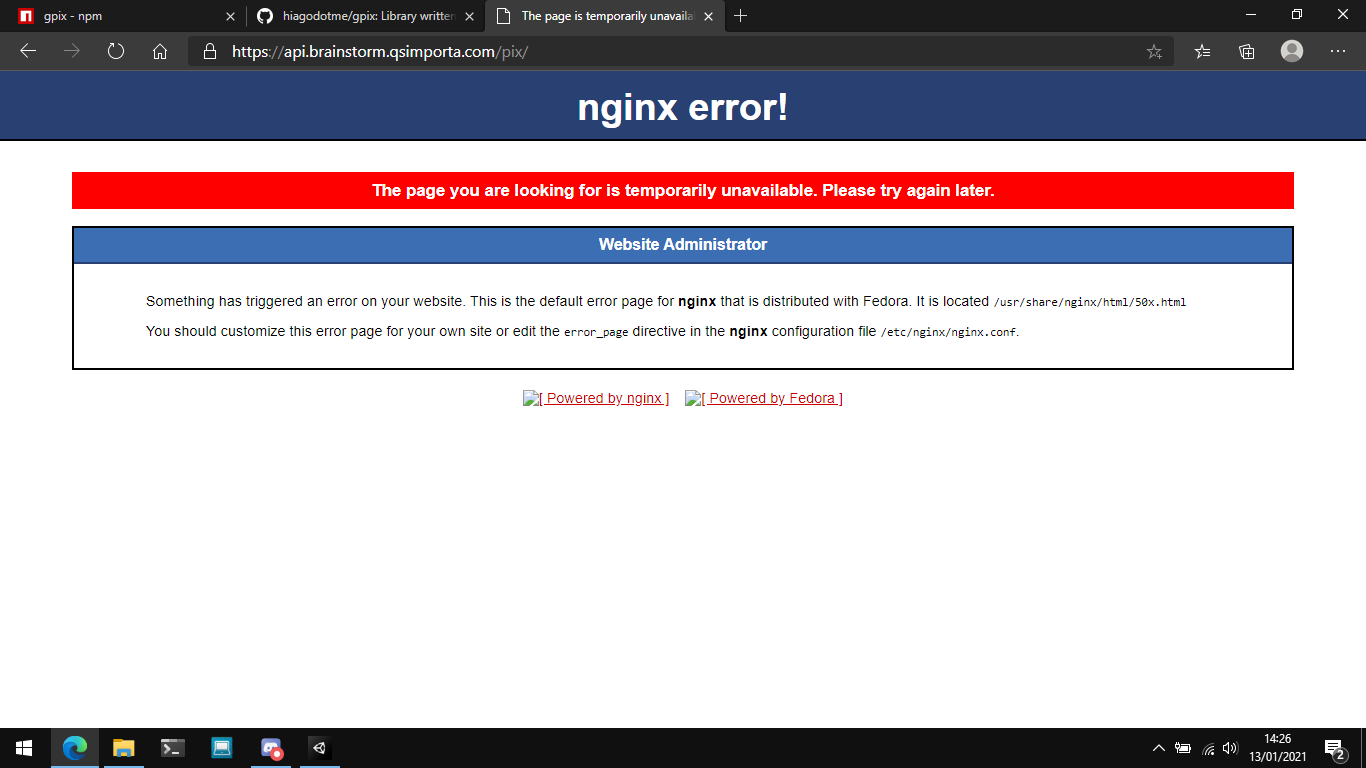Image resolution: width=1366 pixels, height=768 pixels.
Task: Open the blue monitor app in taskbar
Action: pyautogui.click(x=222, y=748)
